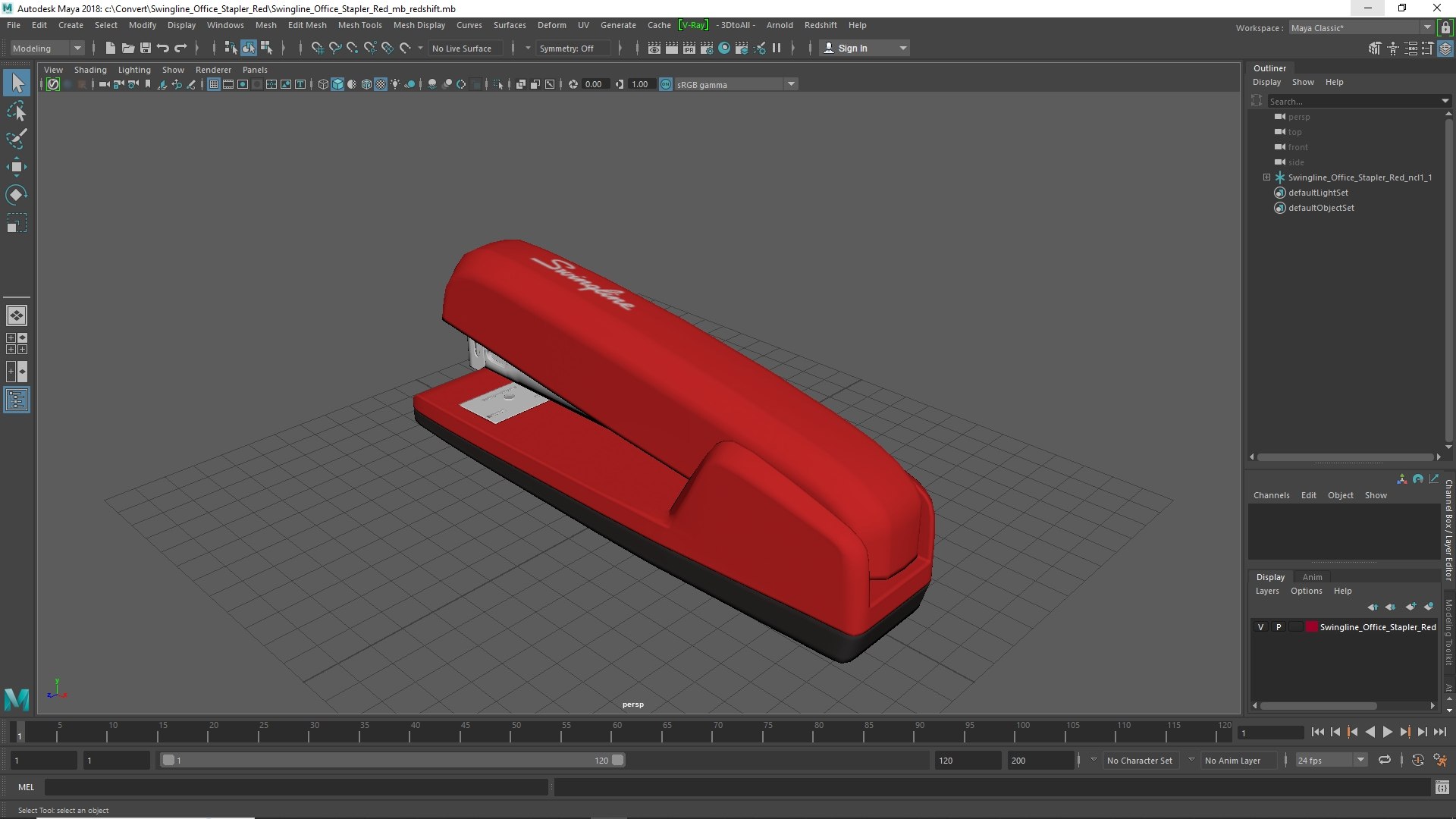The width and height of the screenshot is (1456, 819).
Task: Activate the Scale tool
Action: pos(17,223)
